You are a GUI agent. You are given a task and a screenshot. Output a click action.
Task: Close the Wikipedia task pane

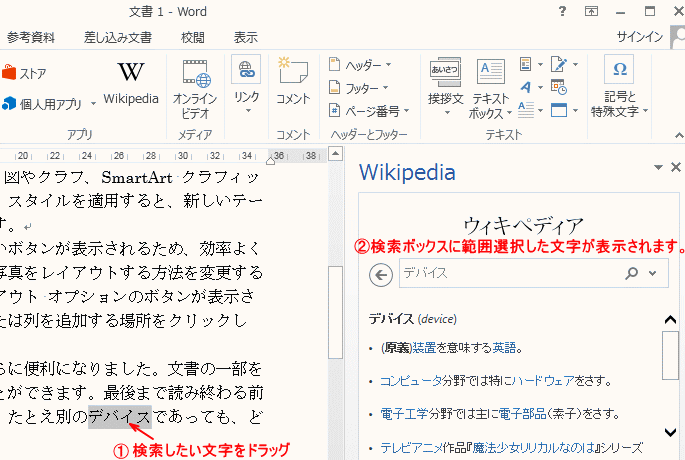pos(676,167)
